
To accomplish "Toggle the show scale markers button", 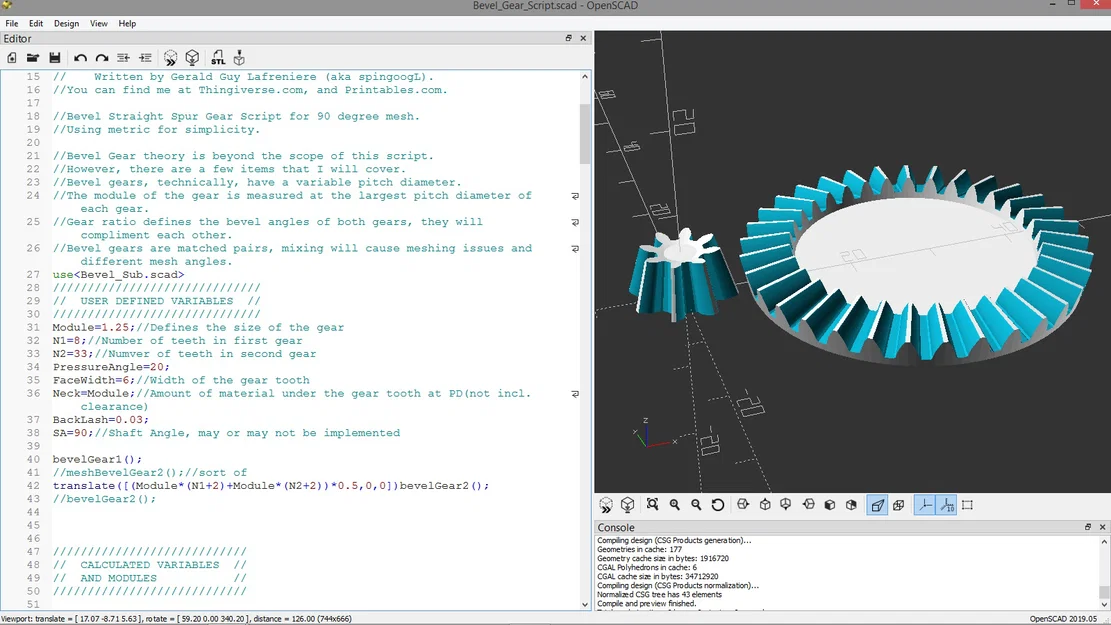I will coord(945,504).
